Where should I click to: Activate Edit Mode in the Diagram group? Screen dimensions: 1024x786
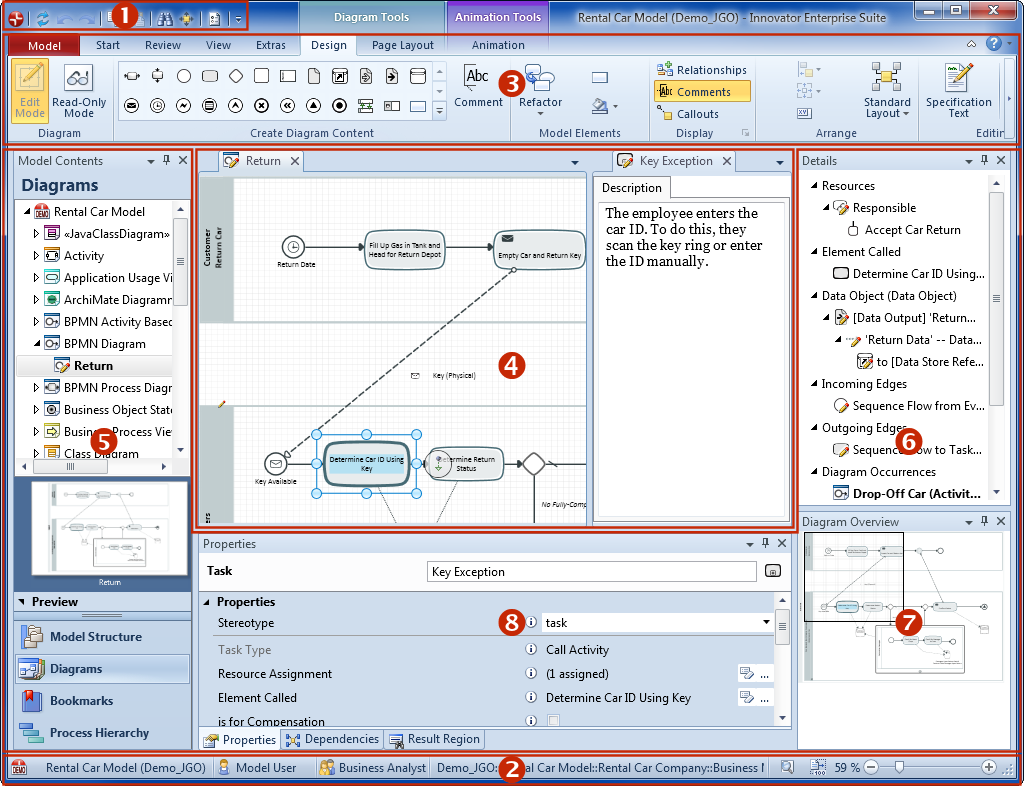click(x=30, y=90)
